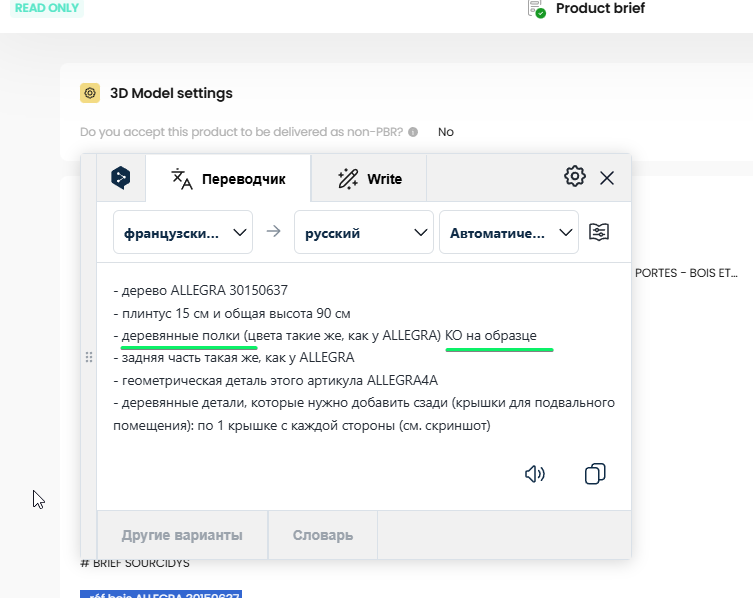Click the highlighted réf bois ALLEGRA text
Screen dimensions: 753x598
161,595
